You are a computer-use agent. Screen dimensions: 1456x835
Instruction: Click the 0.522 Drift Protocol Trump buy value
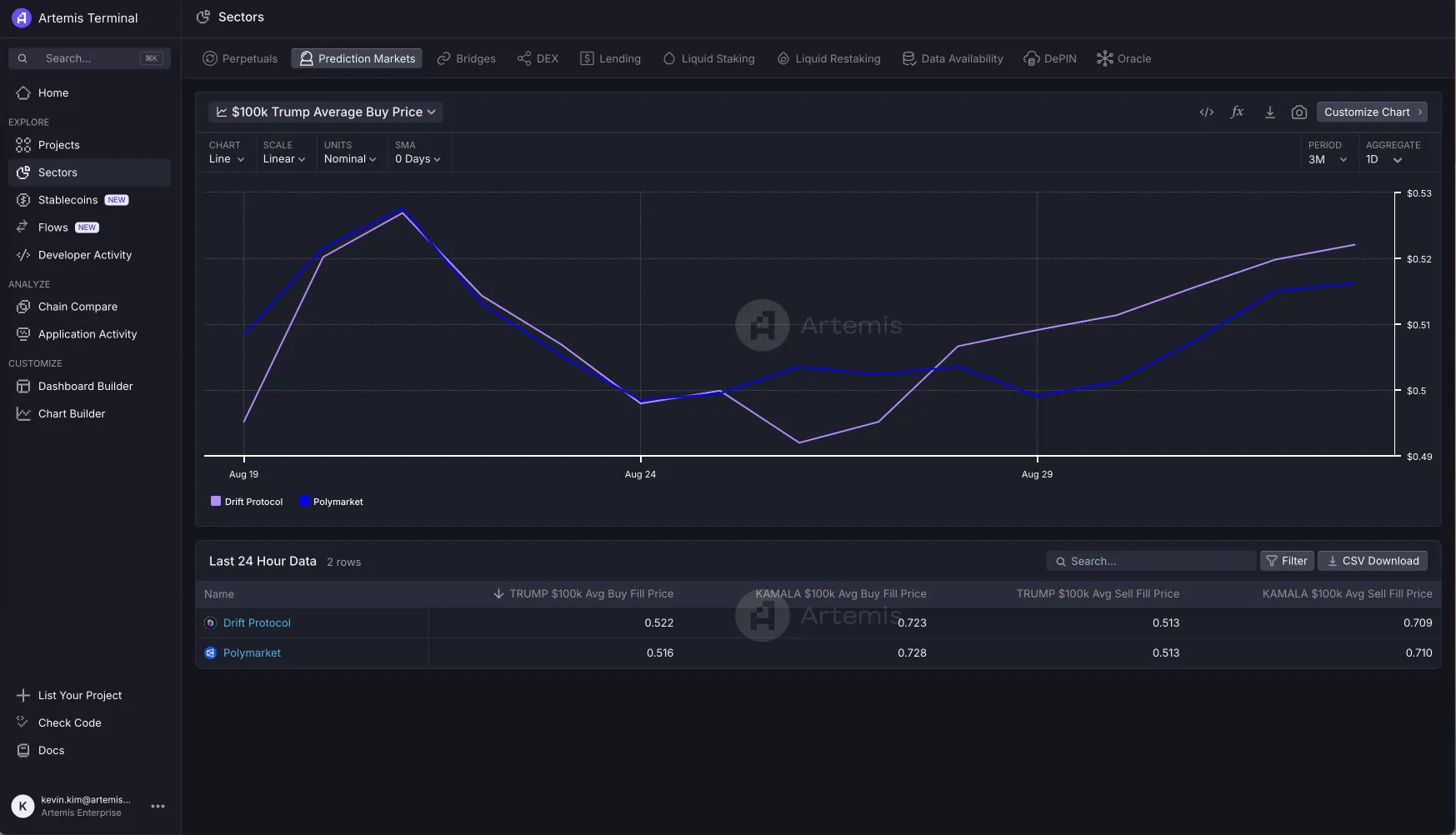[659, 622]
